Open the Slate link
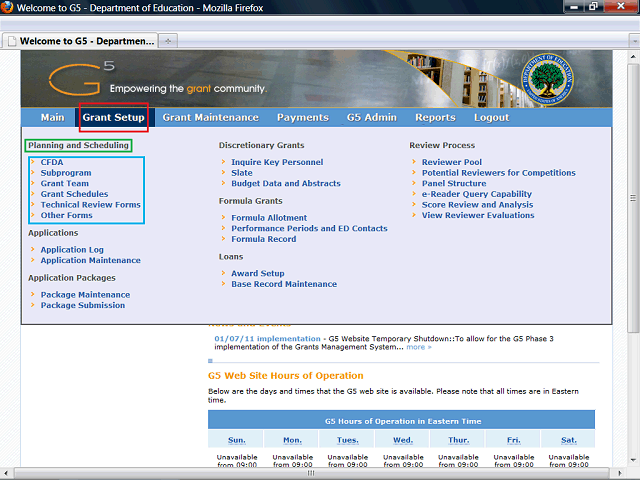Screen dimensions: 640x480 point(242,173)
